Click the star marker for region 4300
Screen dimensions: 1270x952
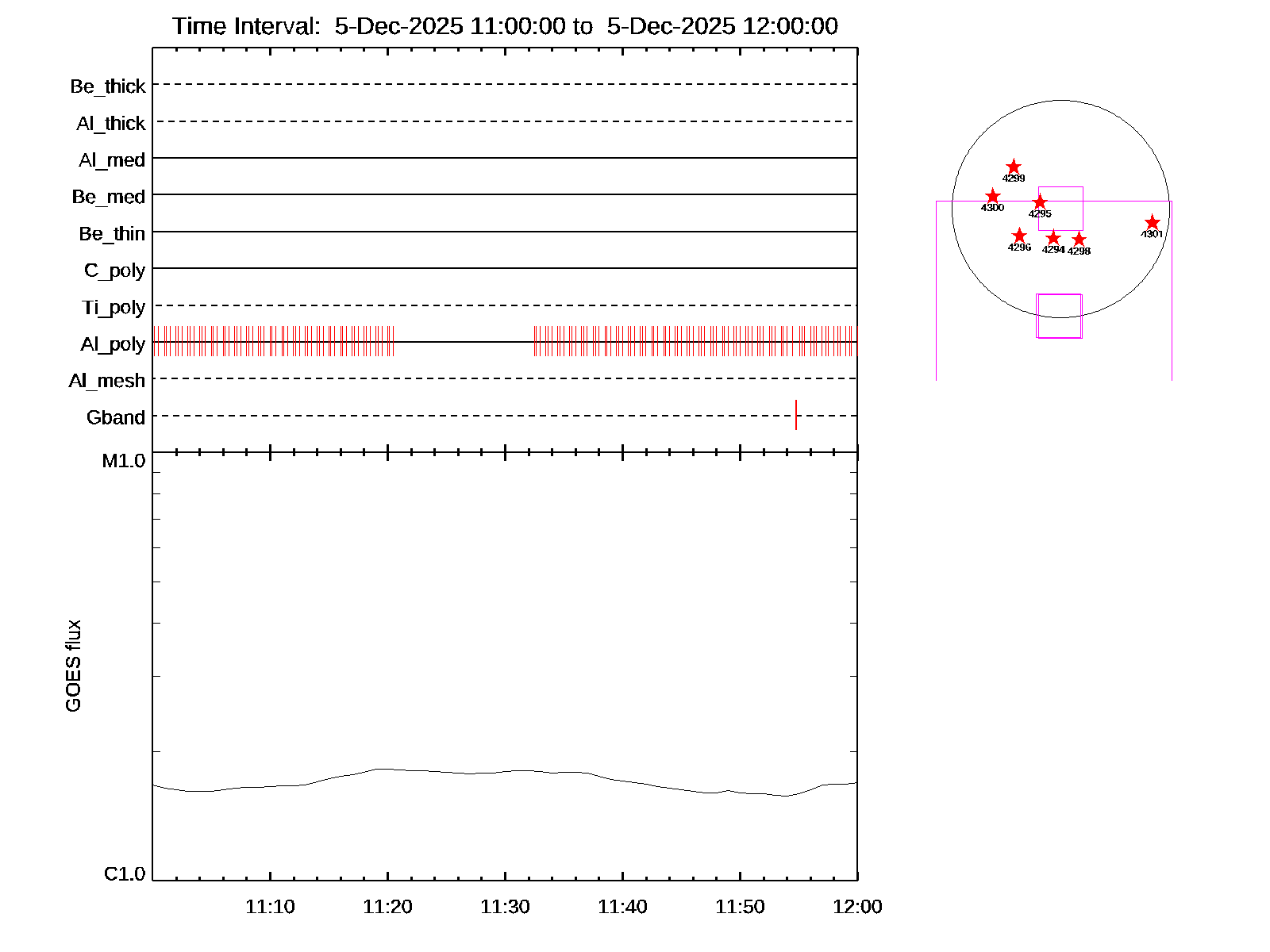993,196
